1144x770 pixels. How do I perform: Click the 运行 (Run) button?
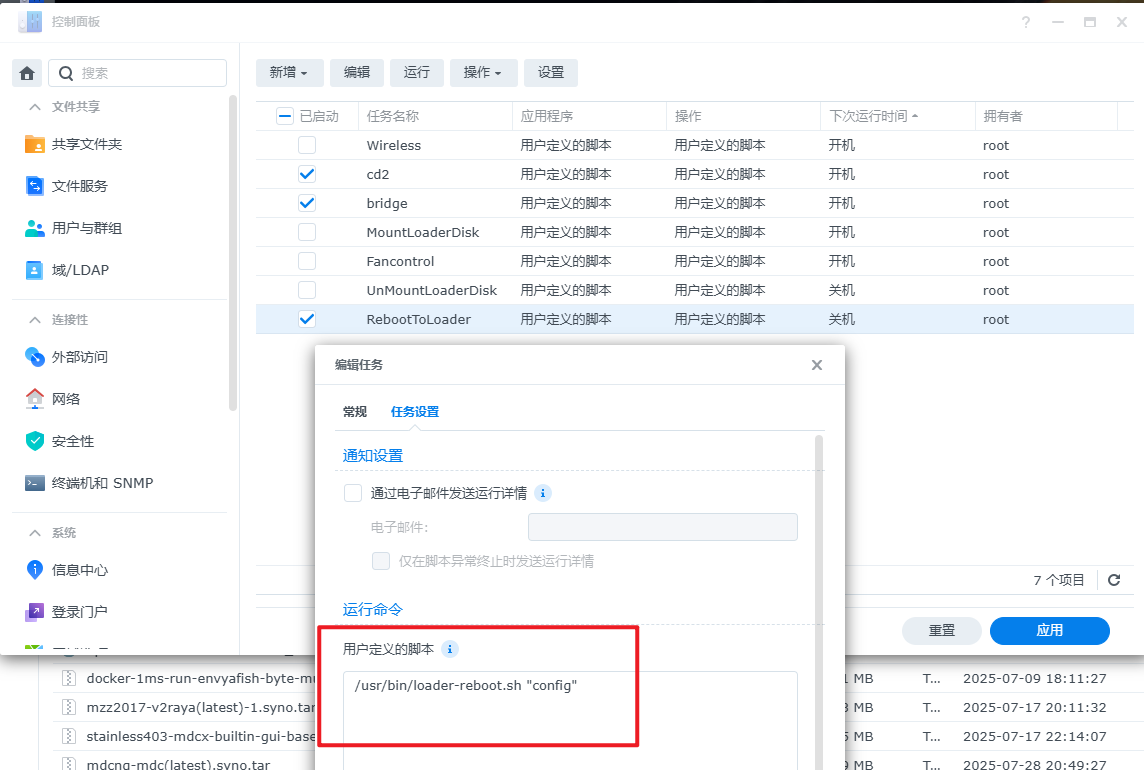point(417,72)
